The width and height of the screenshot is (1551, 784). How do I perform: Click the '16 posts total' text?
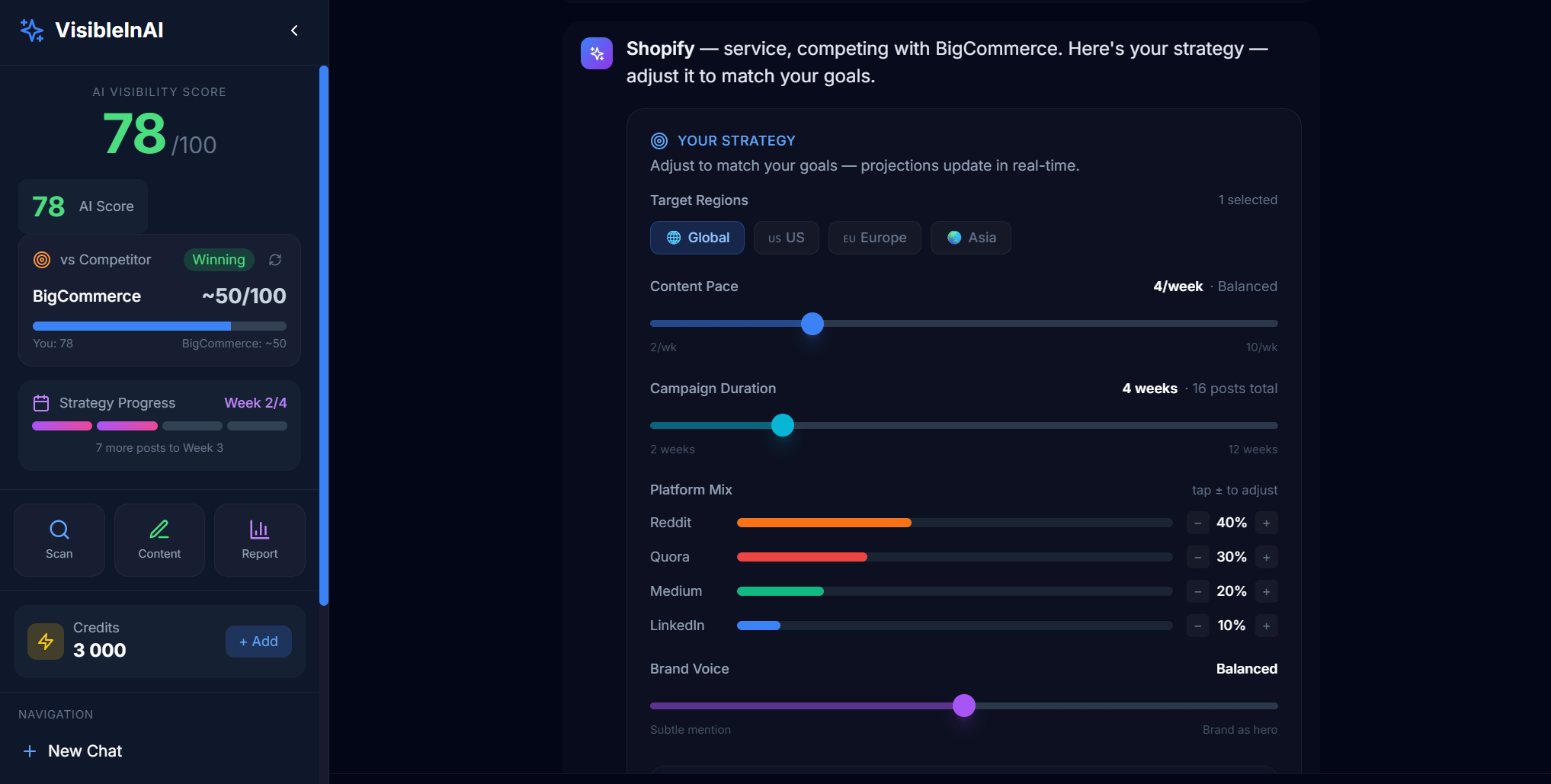click(x=1235, y=389)
